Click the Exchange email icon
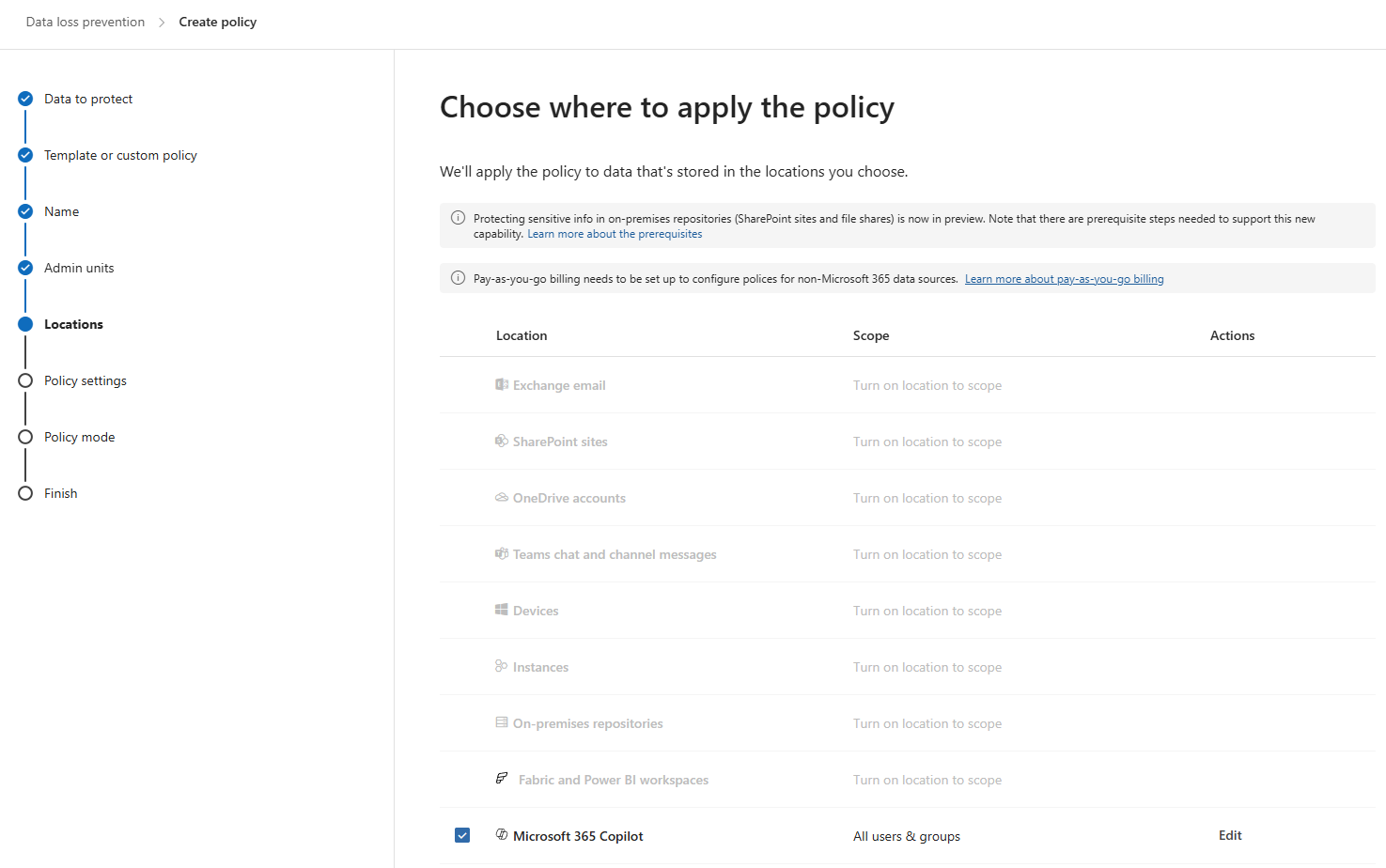 point(502,384)
